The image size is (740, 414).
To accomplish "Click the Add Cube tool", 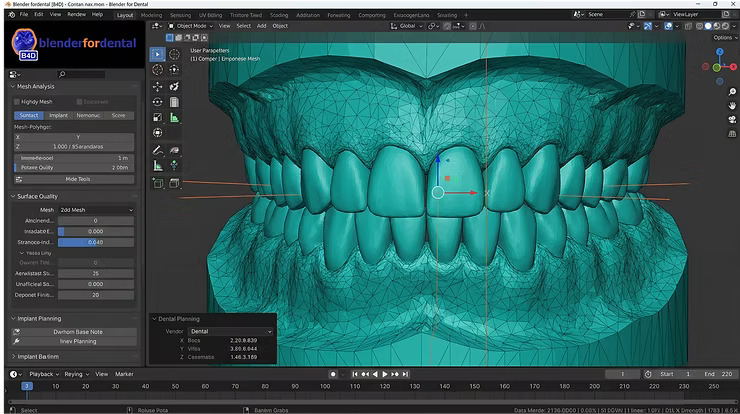I will click(x=158, y=183).
